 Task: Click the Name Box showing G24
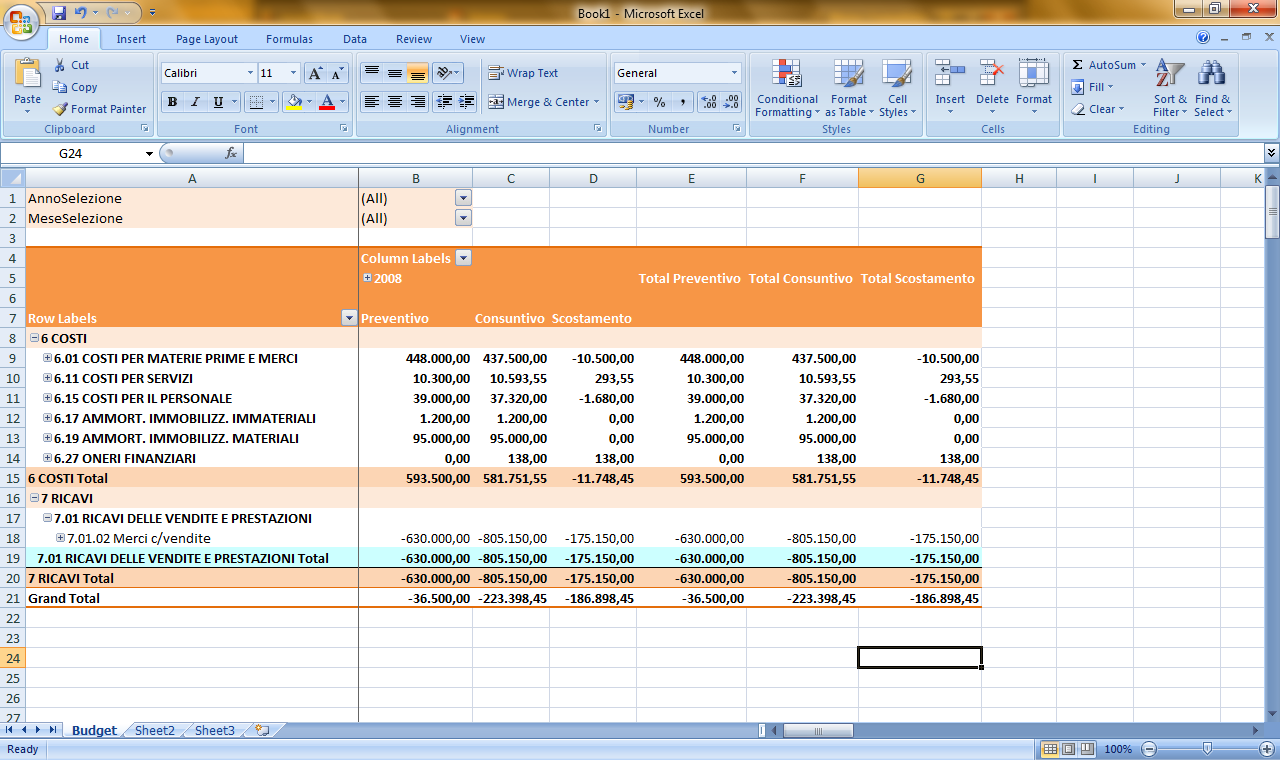pos(71,153)
